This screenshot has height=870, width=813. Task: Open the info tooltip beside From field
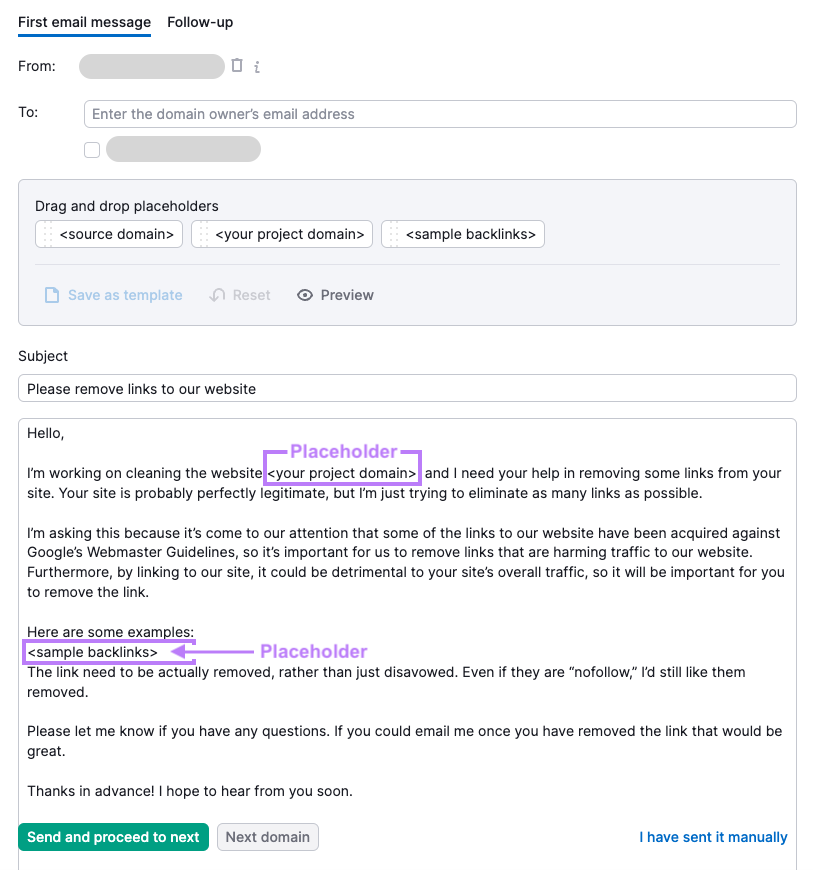[257, 67]
